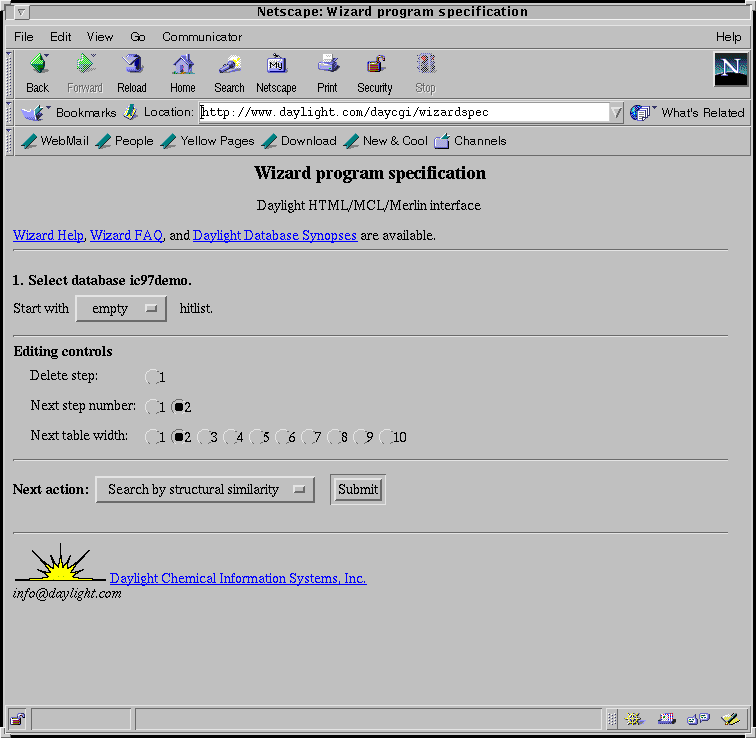Open Search from the navigation toolbar
Screen dimensions: 756x738
click(229, 66)
